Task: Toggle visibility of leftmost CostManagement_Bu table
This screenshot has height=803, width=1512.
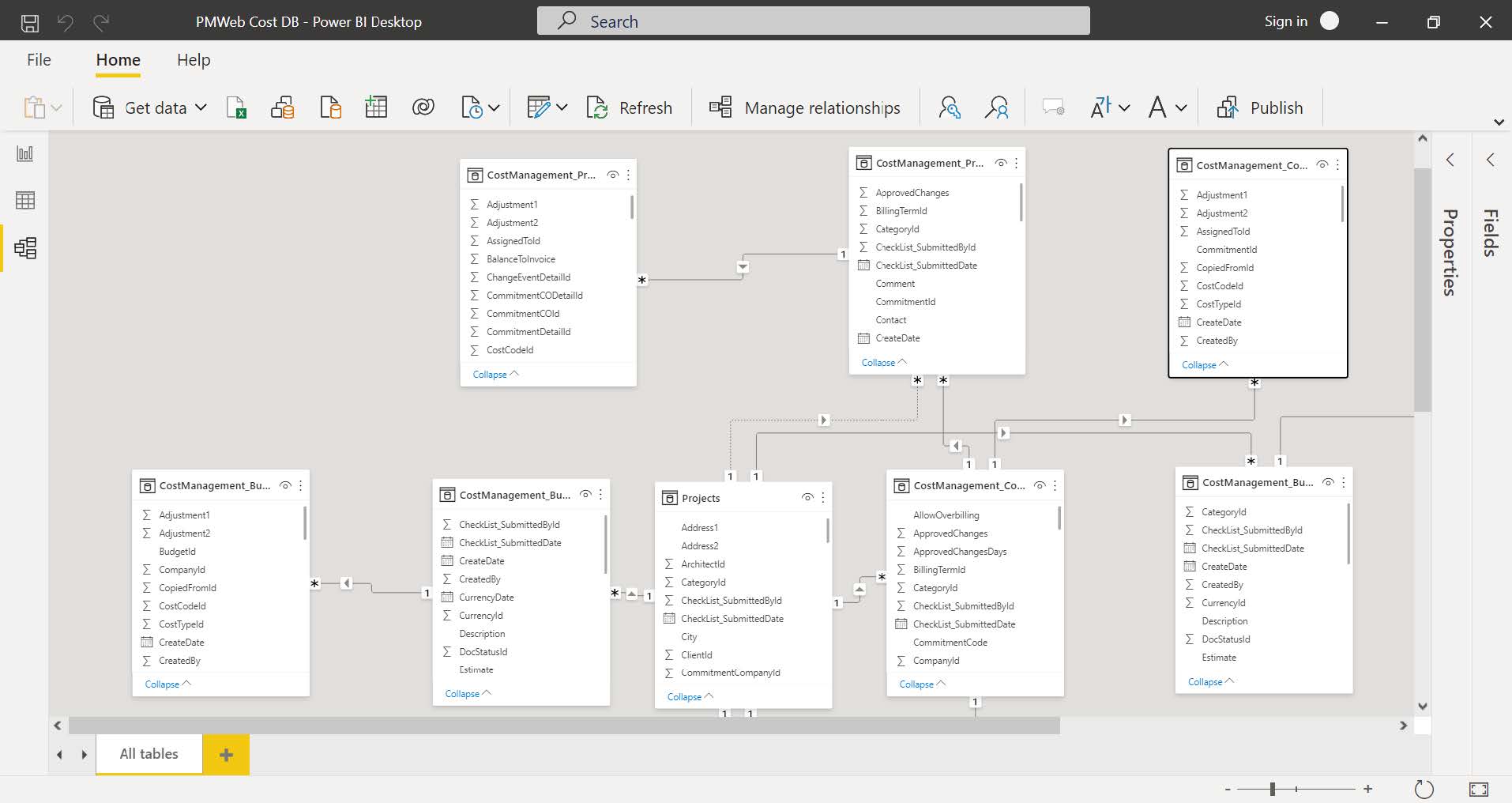Action: 285,485
